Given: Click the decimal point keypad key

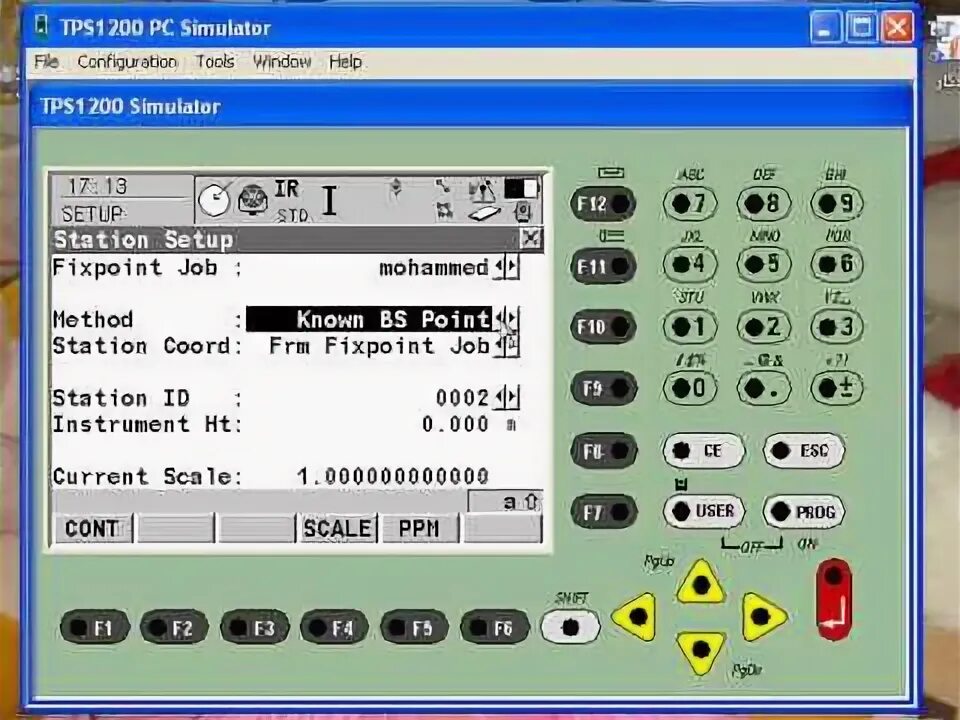Looking at the screenshot, I should tap(763, 388).
